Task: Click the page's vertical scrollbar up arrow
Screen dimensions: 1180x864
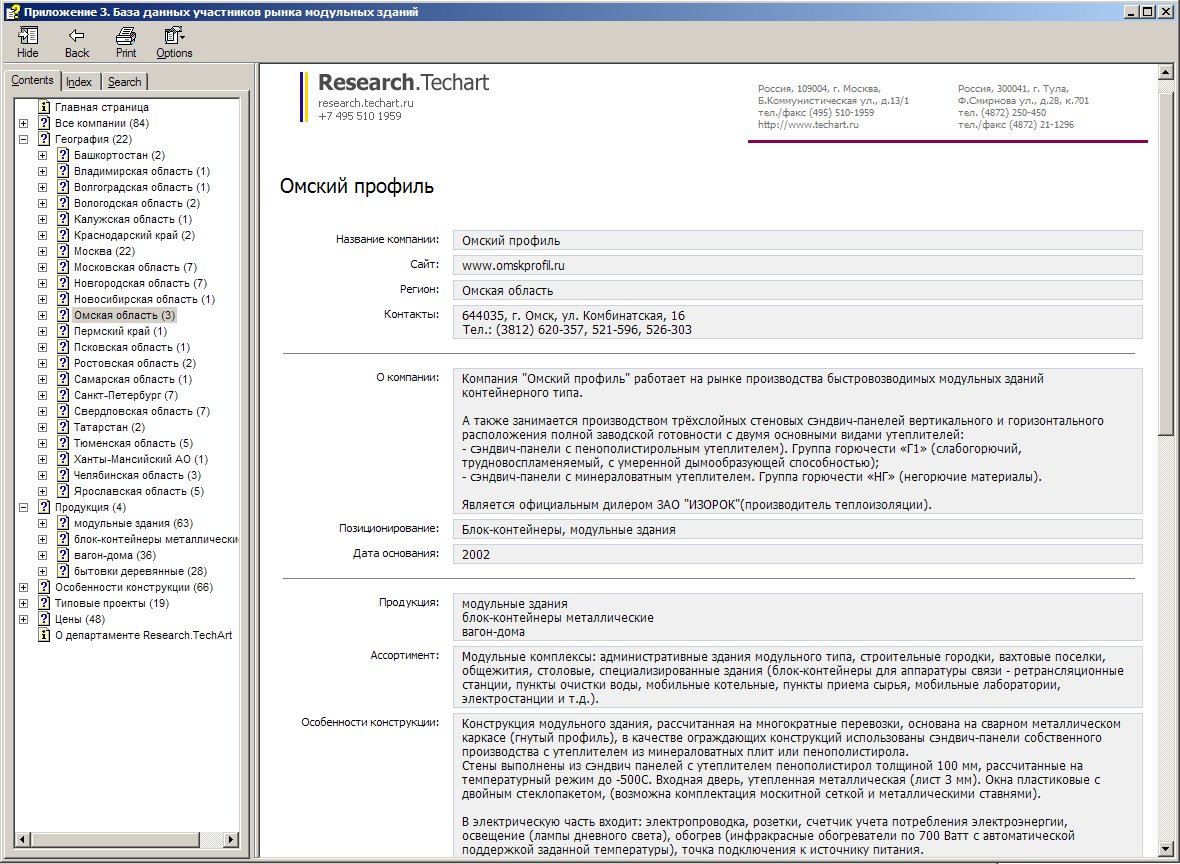Action: pyautogui.click(x=1166, y=72)
